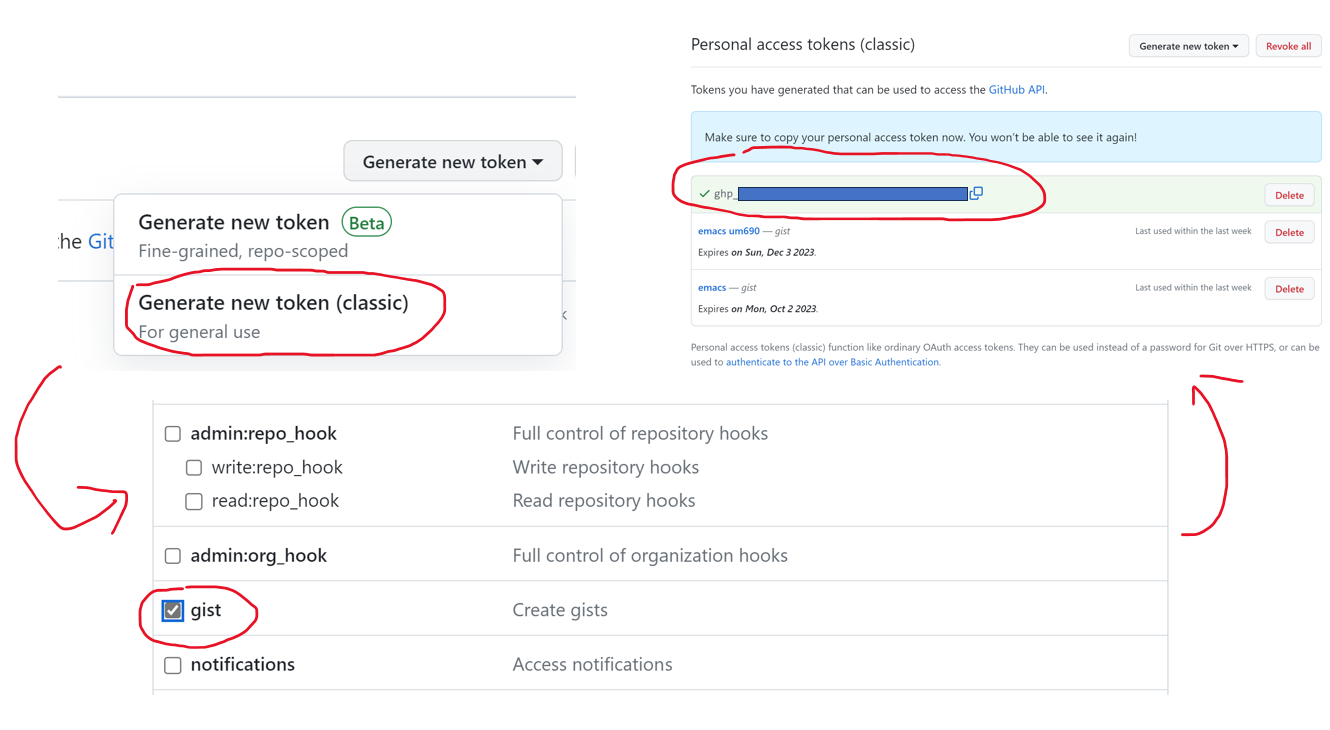Open the emacs token expiring Oct 2

pos(712,288)
